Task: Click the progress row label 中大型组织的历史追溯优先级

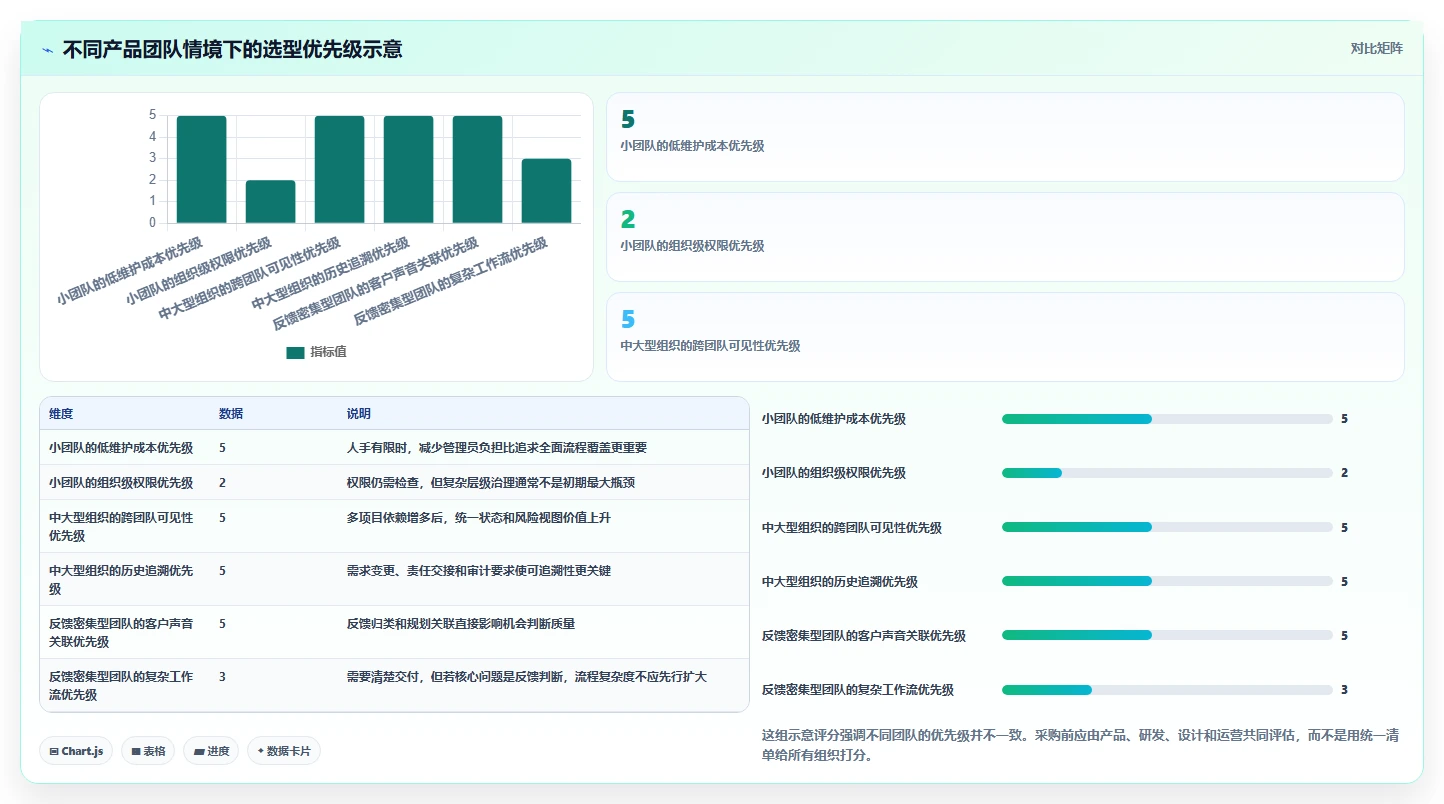Action: point(840,582)
